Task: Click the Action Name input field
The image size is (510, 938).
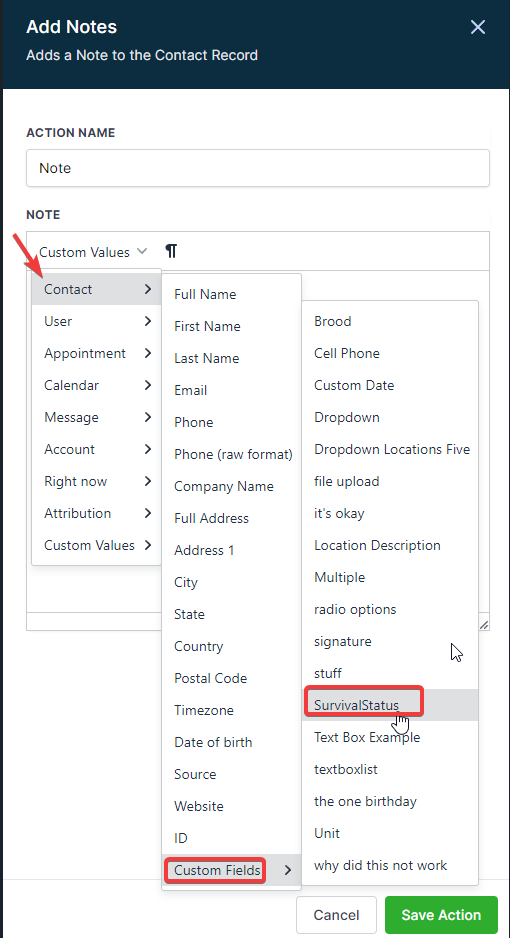Action: [258, 168]
